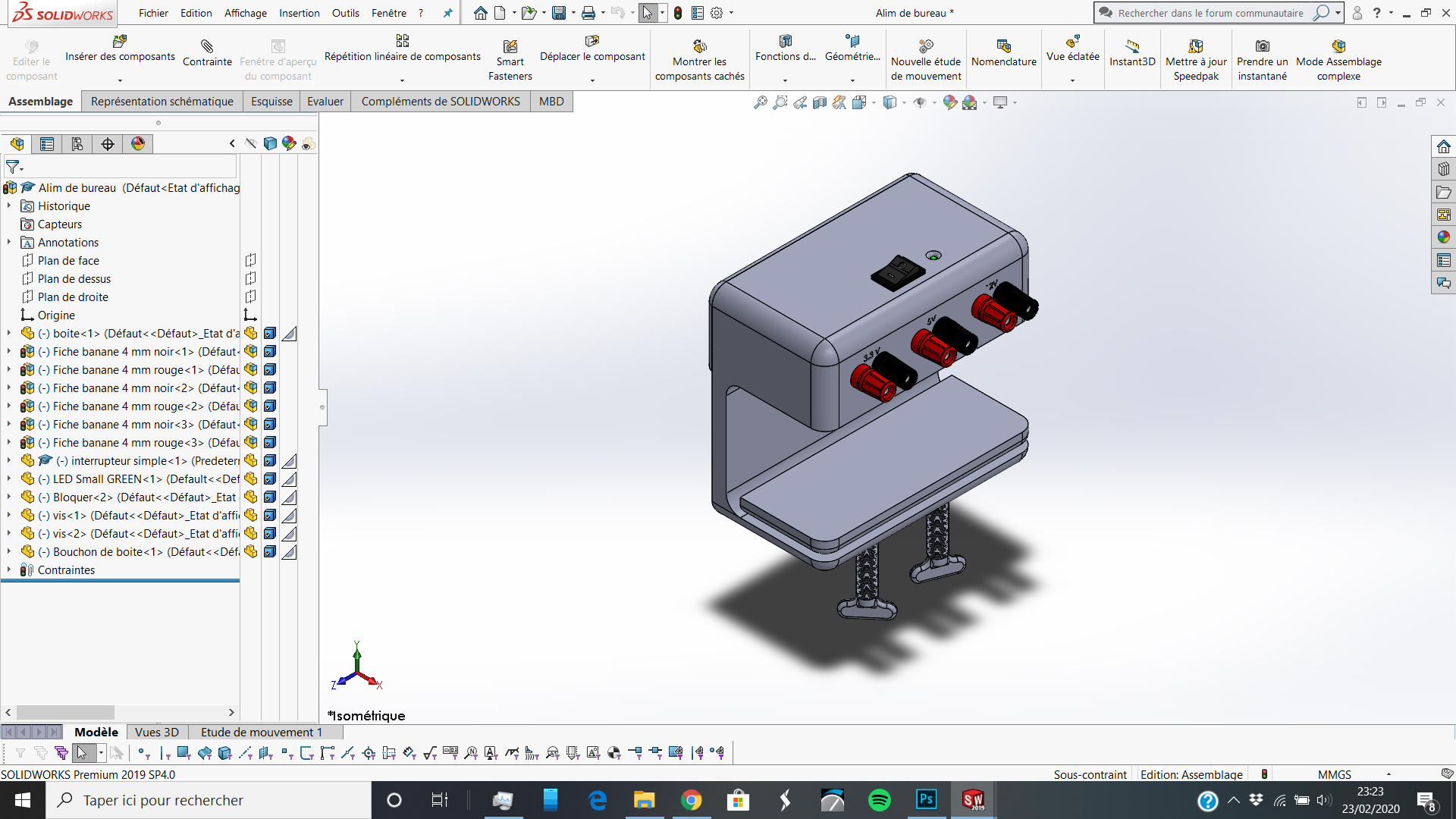The width and height of the screenshot is (1456, 819).
Task: Toggle visibility icon for Bouchon de boite<1>
Action: pos(251,552)
